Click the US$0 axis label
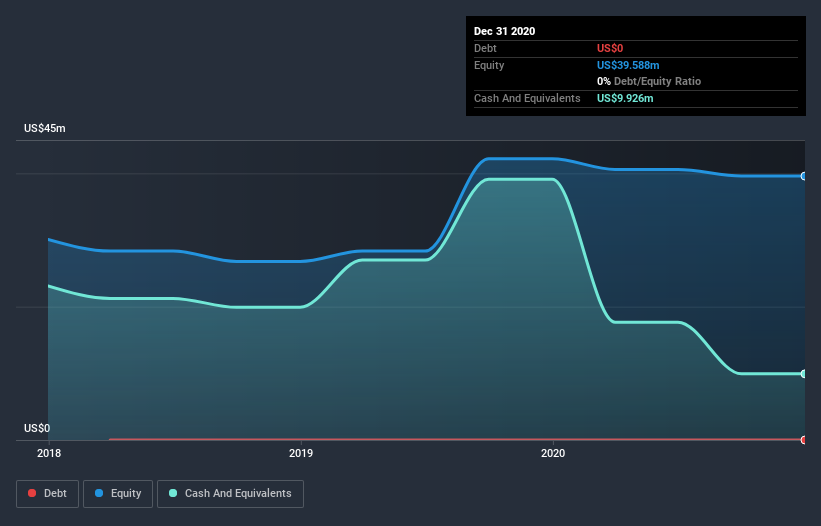Viewport: 821px width, 526px height. (37, 428)
